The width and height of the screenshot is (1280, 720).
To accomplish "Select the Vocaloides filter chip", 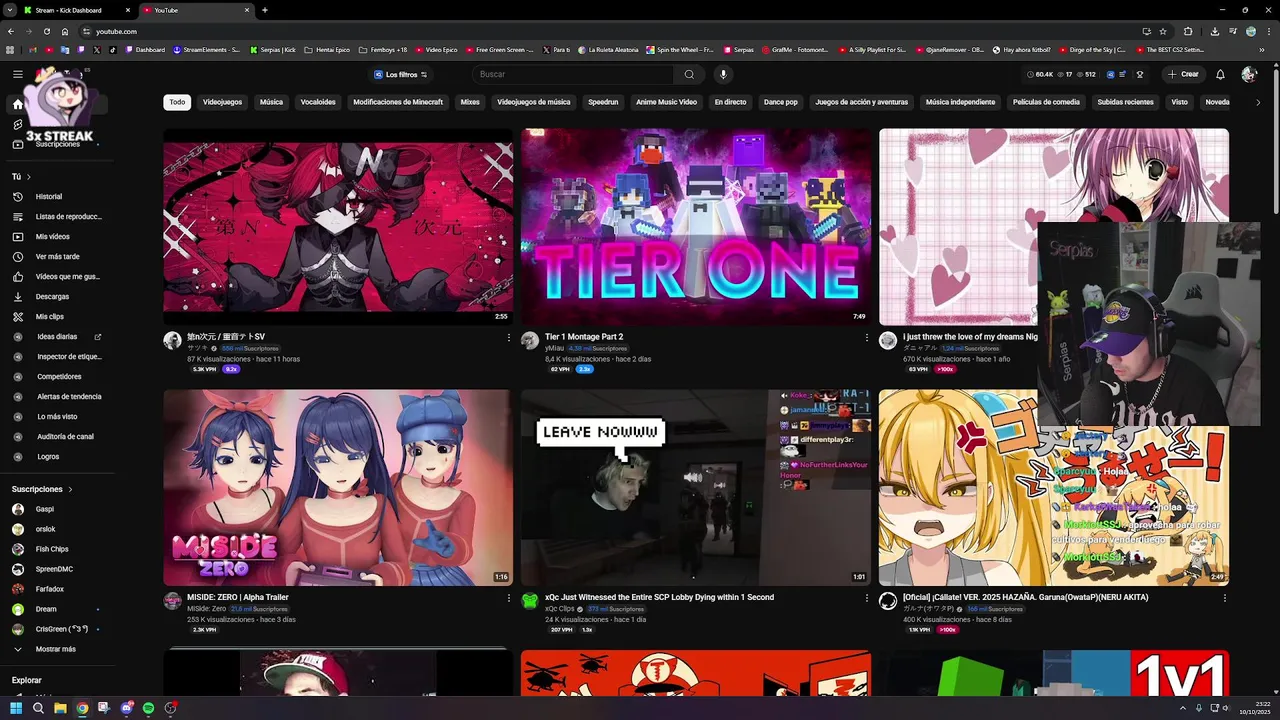I will coord(318,102).
